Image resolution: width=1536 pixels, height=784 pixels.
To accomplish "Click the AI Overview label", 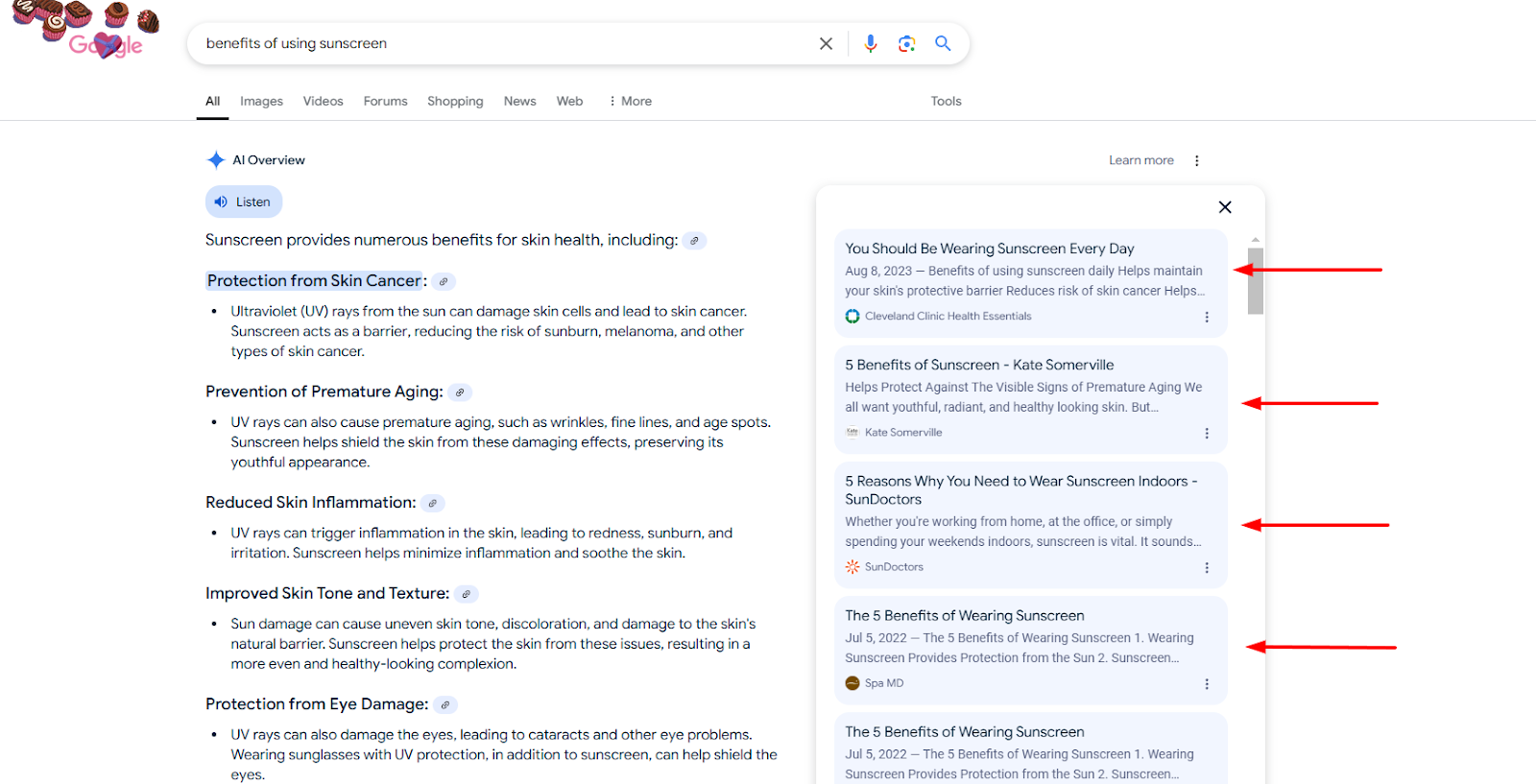I will (269, 160).
